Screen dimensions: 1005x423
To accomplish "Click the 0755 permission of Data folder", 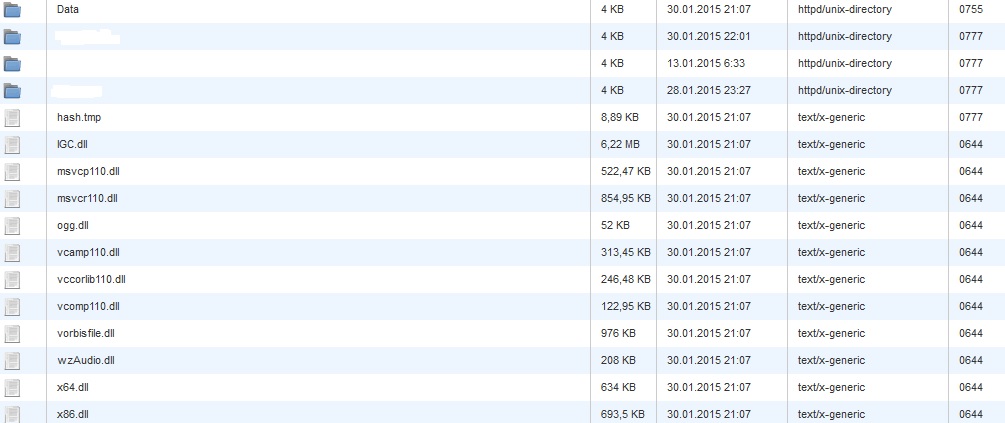I will tap(970, 10).
